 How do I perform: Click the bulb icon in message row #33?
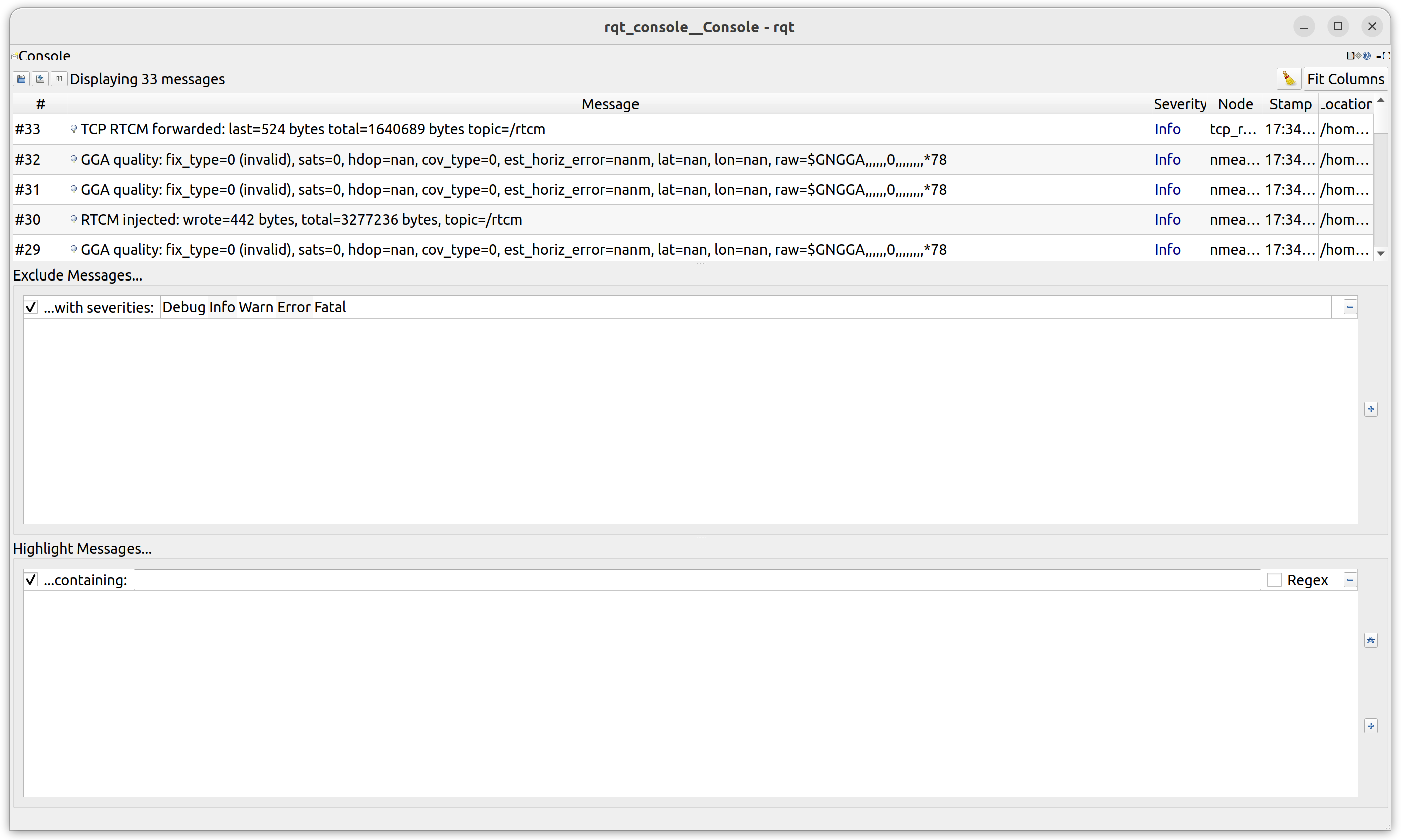pos(74,129)
